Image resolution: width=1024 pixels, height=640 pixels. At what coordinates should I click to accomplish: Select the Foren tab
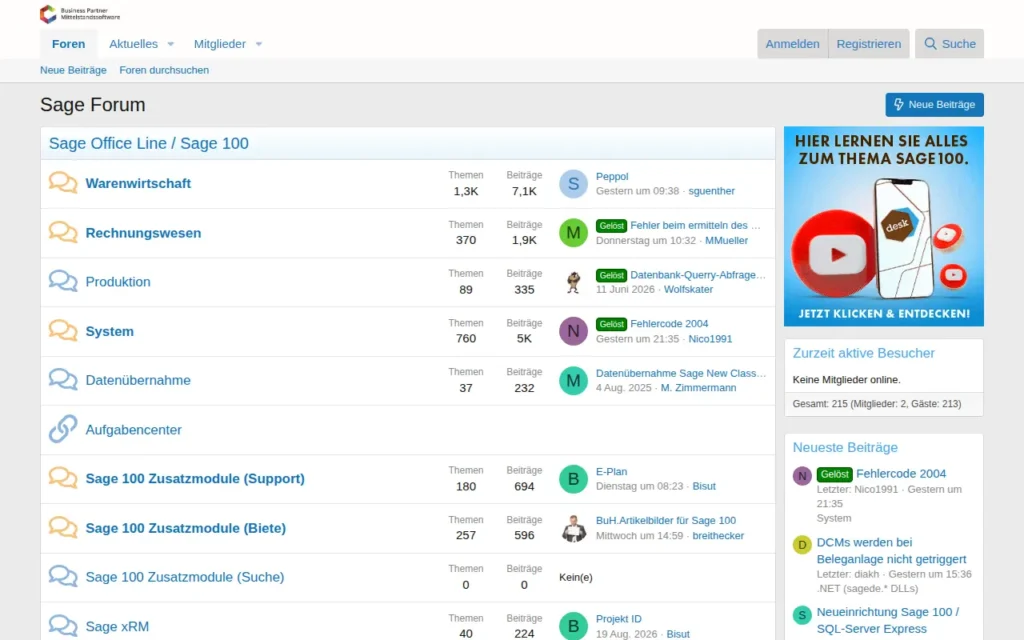[x=69, y=44]
